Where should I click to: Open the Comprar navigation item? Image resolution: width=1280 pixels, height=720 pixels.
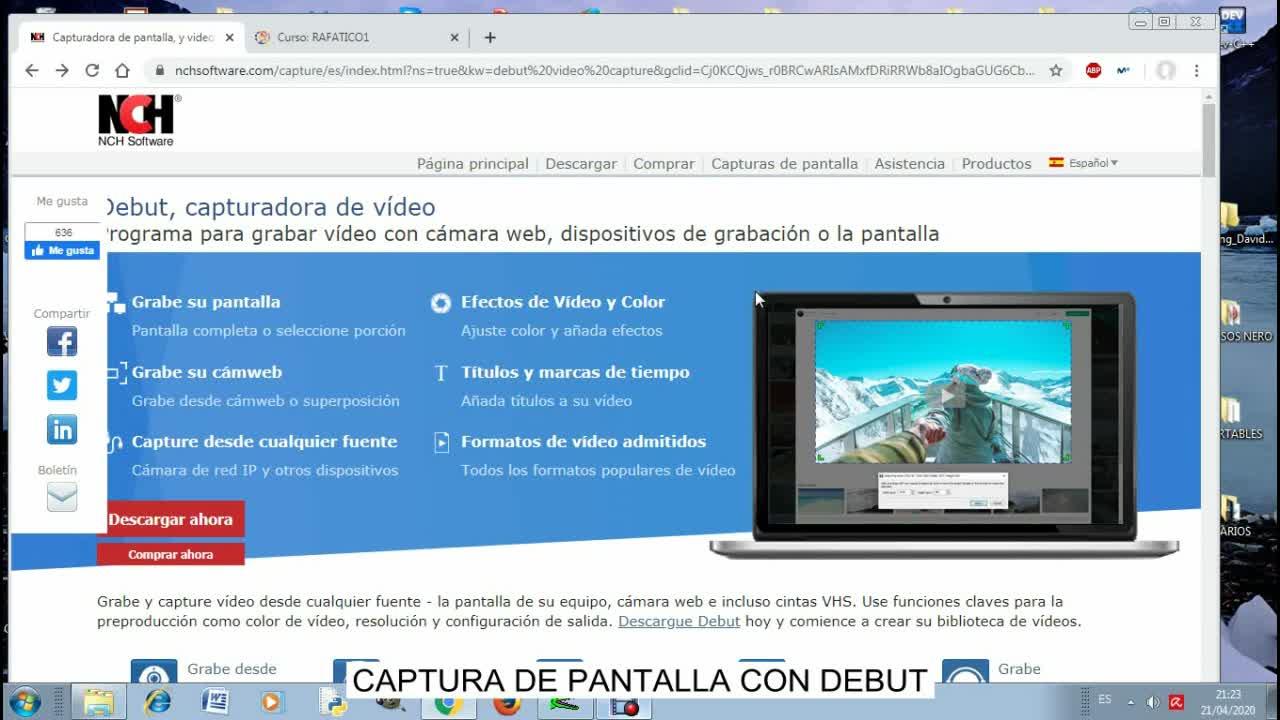pos(664,164)
